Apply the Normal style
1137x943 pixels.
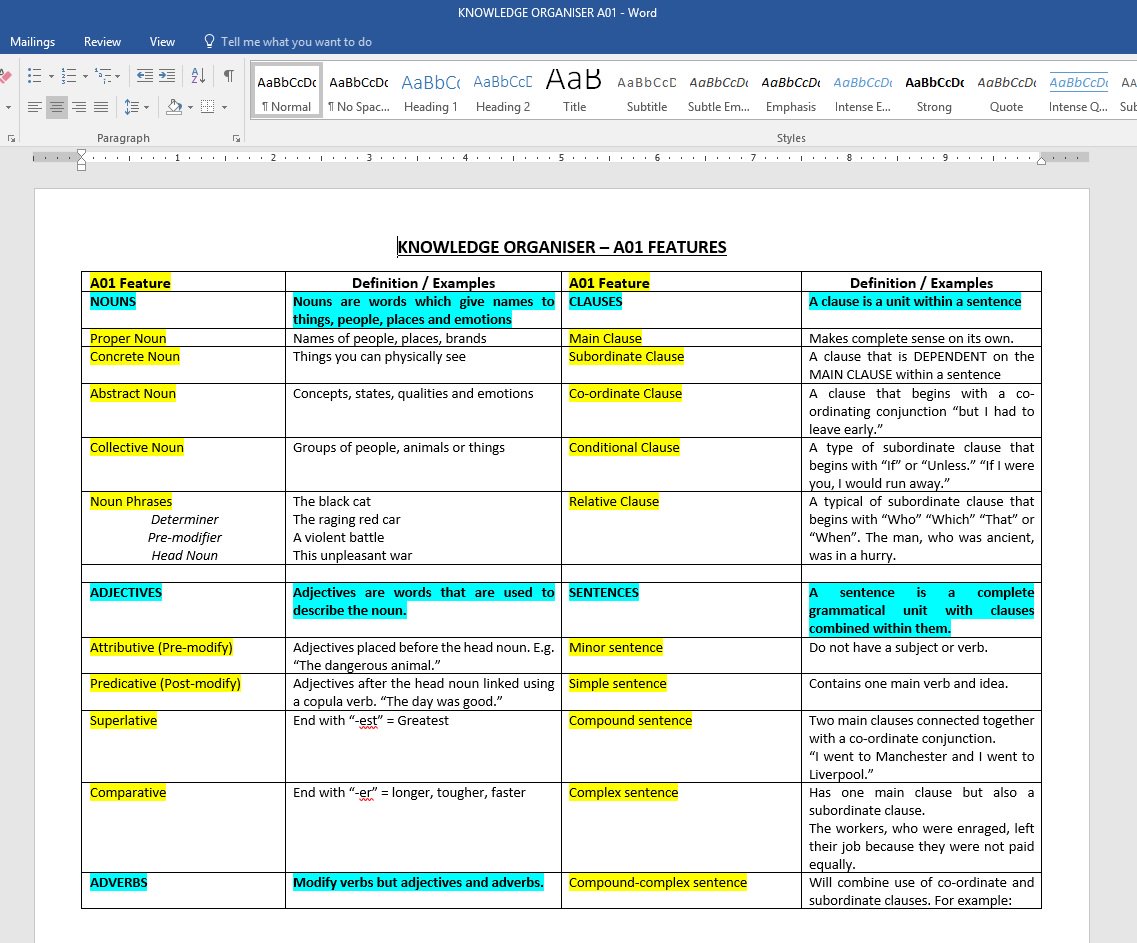[286, 90]
